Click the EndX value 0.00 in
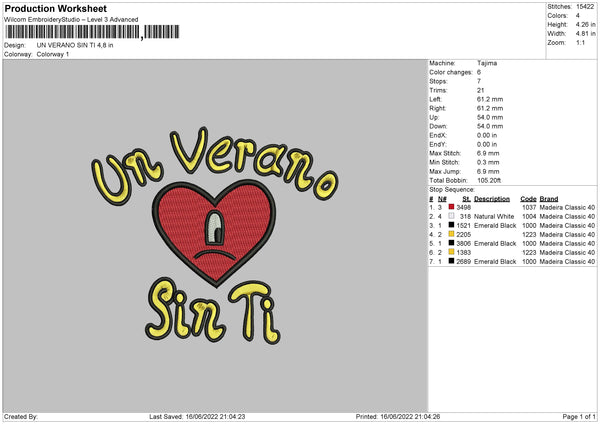This screenshot has height=424, width=600. pyautogui.click(x=487, y=135)
